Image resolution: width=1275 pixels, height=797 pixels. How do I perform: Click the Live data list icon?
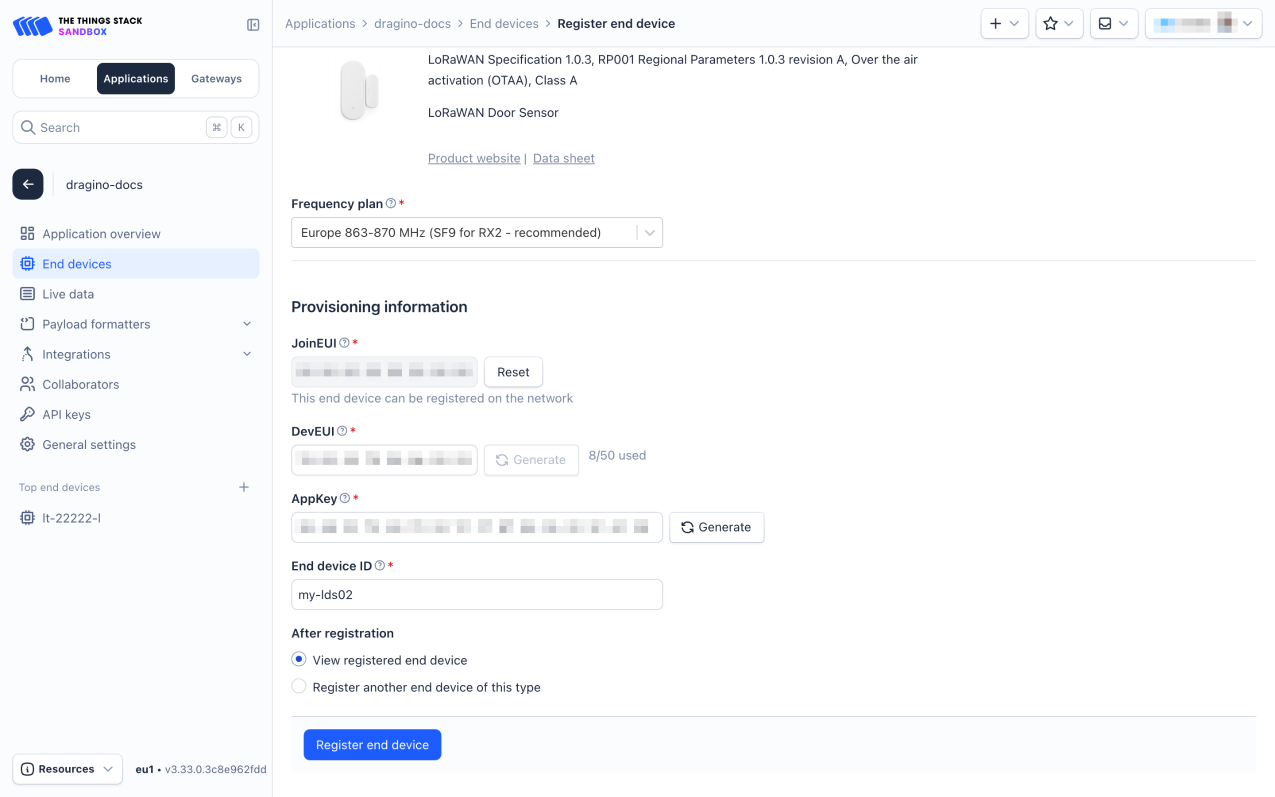(x=27, y=294)
